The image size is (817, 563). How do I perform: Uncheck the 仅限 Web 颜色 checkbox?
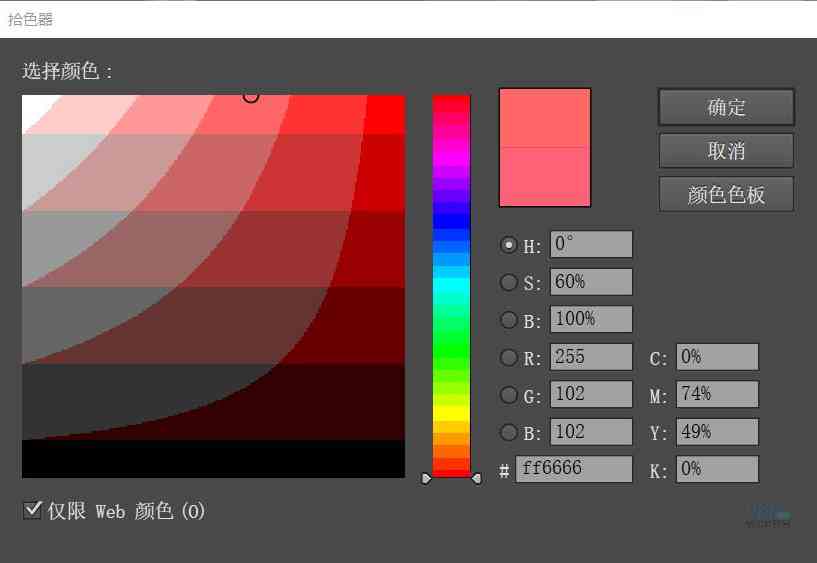(x=32, y=510)
